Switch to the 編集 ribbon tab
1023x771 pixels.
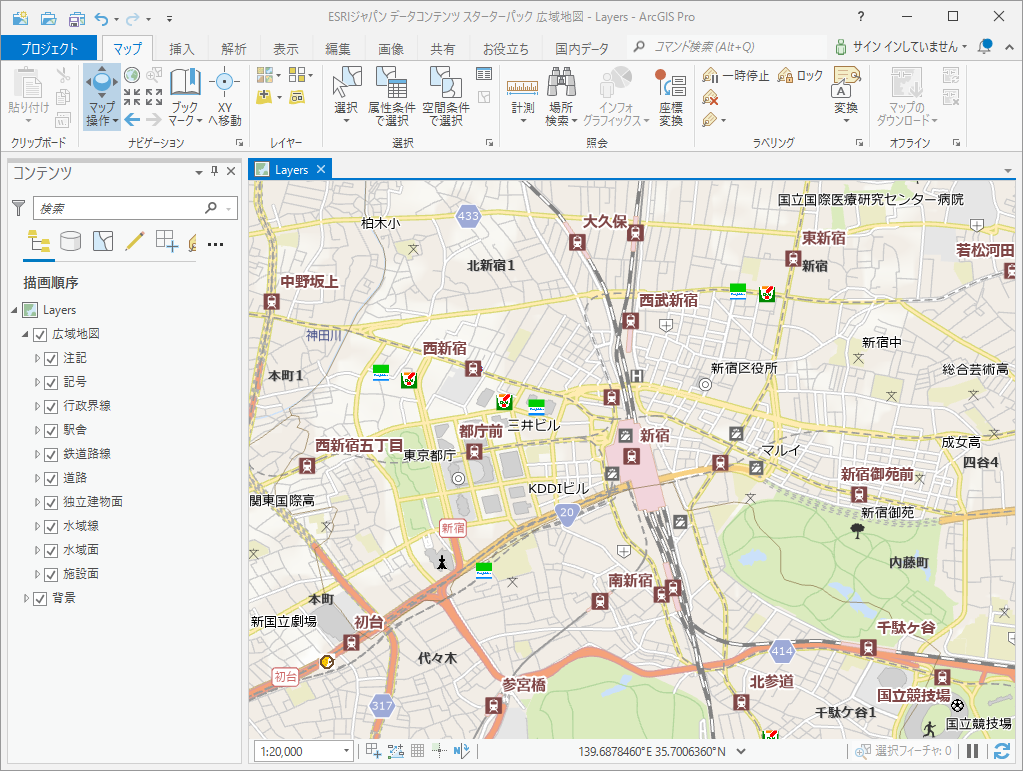338,49
